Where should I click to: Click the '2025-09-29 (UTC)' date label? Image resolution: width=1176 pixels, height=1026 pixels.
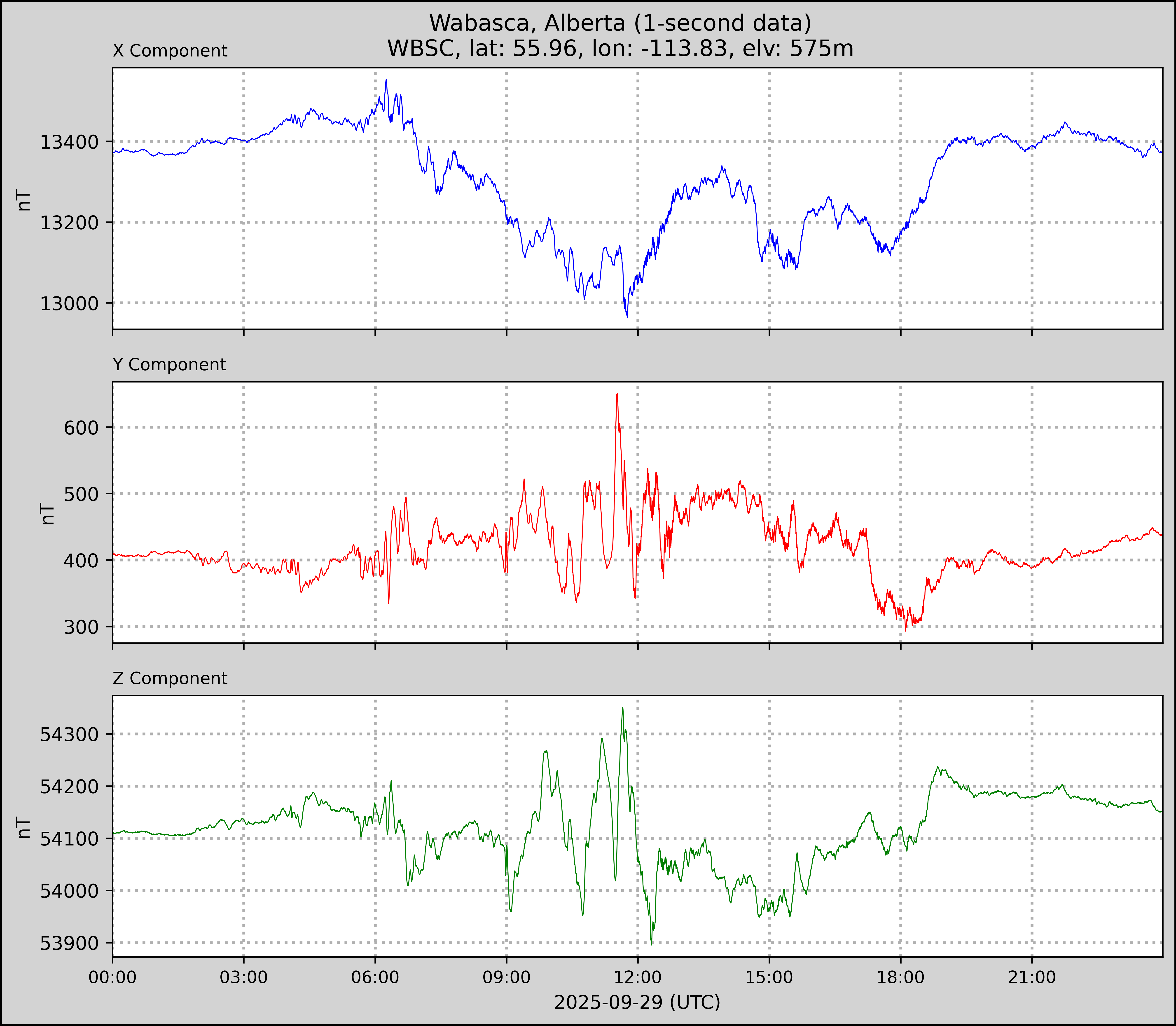click(637, 1002)
